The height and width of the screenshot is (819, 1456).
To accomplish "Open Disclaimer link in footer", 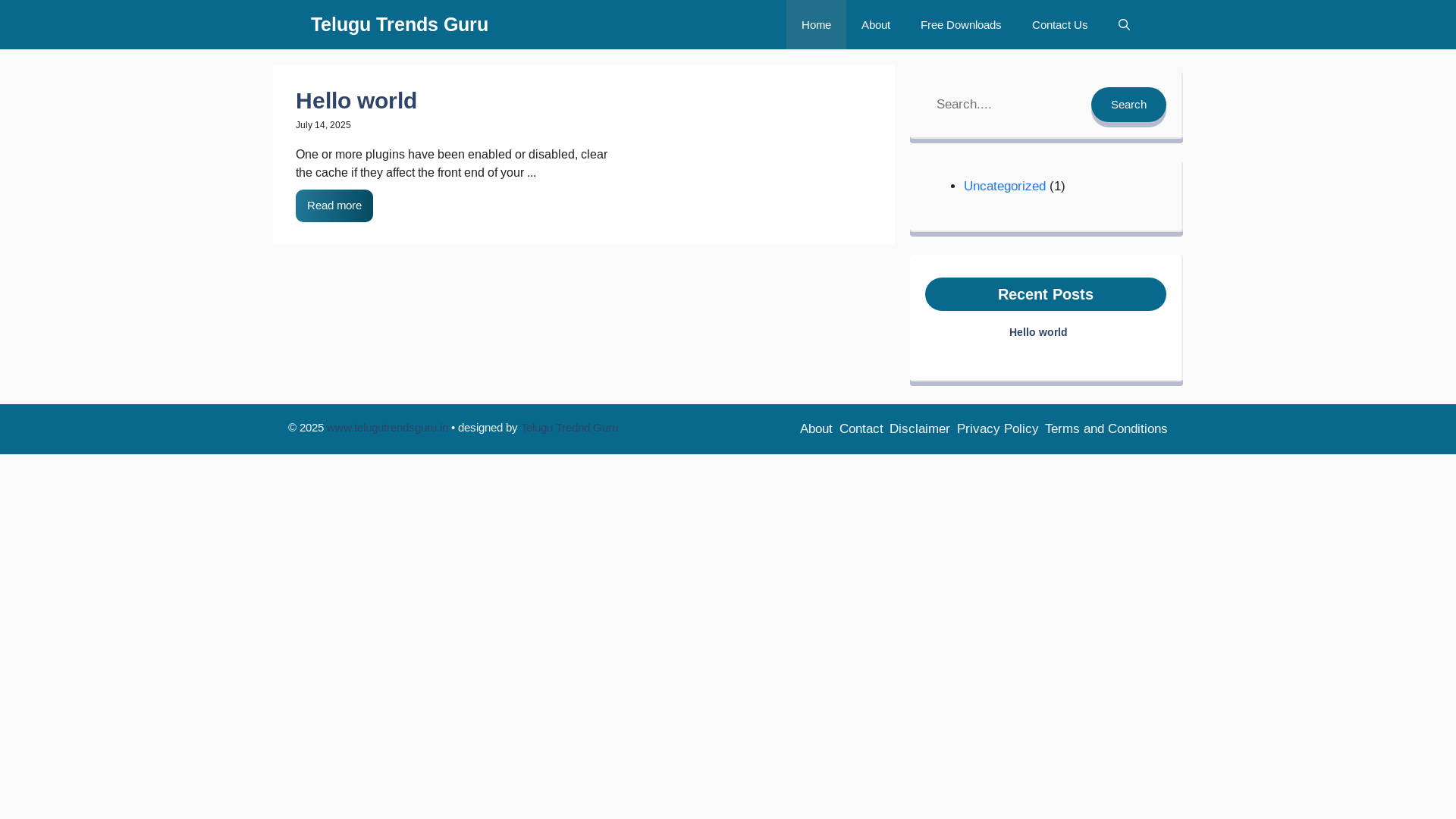I will click(x=920, y=429).
